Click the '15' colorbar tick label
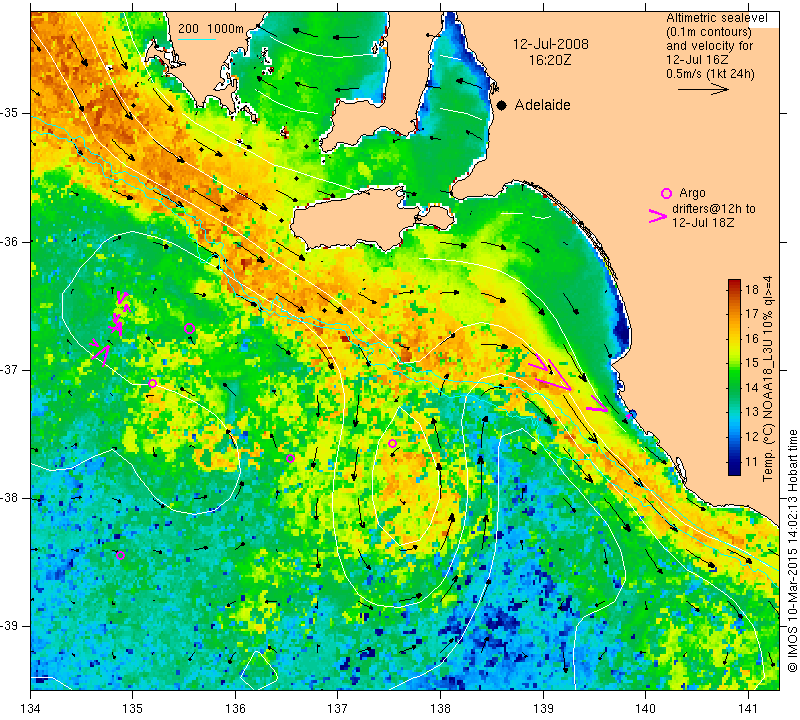The width and height of the screenshot is (800, 720). coord(752,363)
